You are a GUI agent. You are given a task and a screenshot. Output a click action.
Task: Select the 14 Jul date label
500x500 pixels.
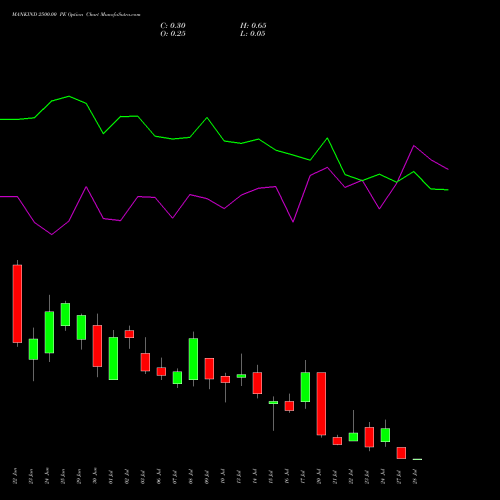tap(255, 476)
